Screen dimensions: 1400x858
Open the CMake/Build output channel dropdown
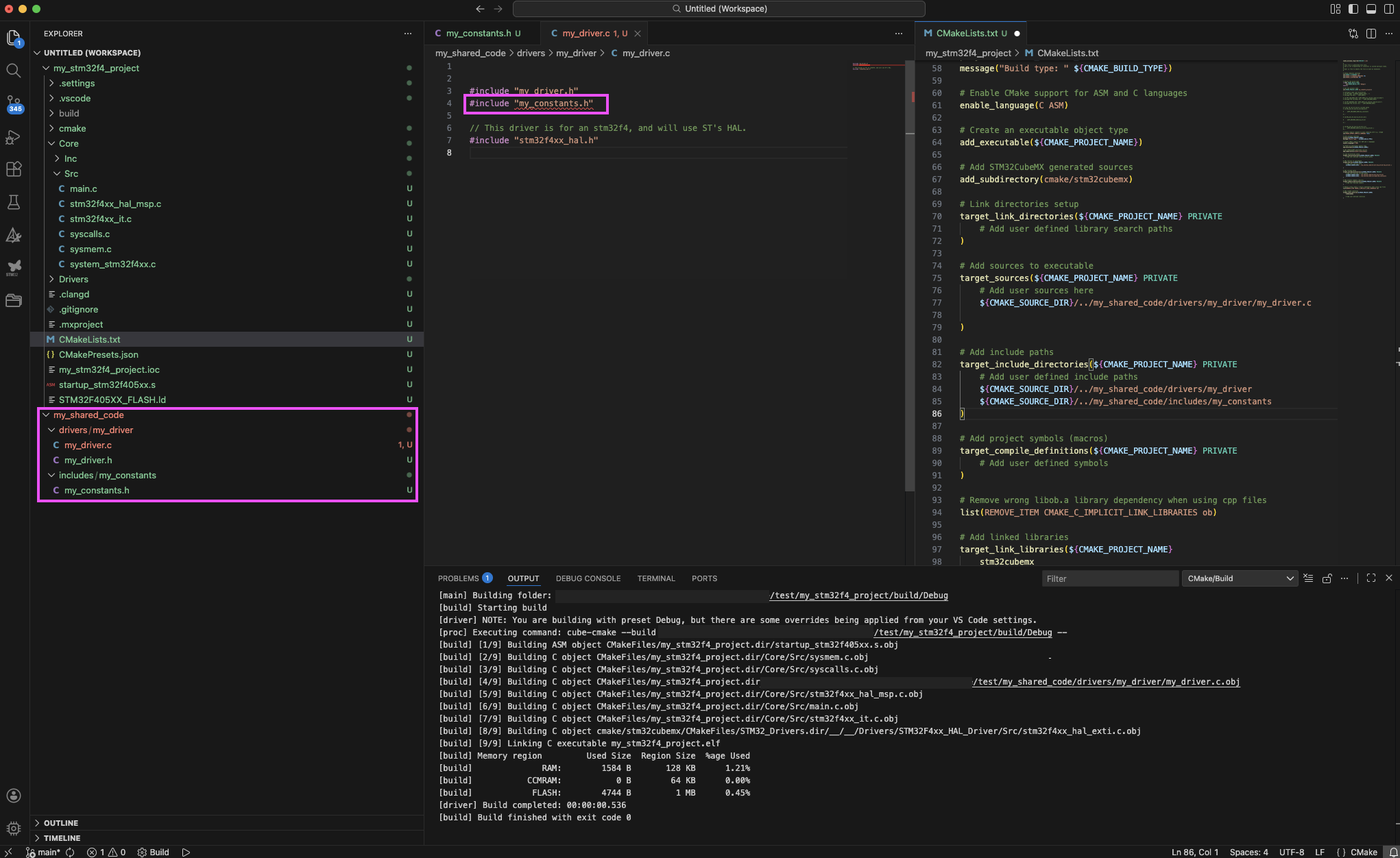1240,578
